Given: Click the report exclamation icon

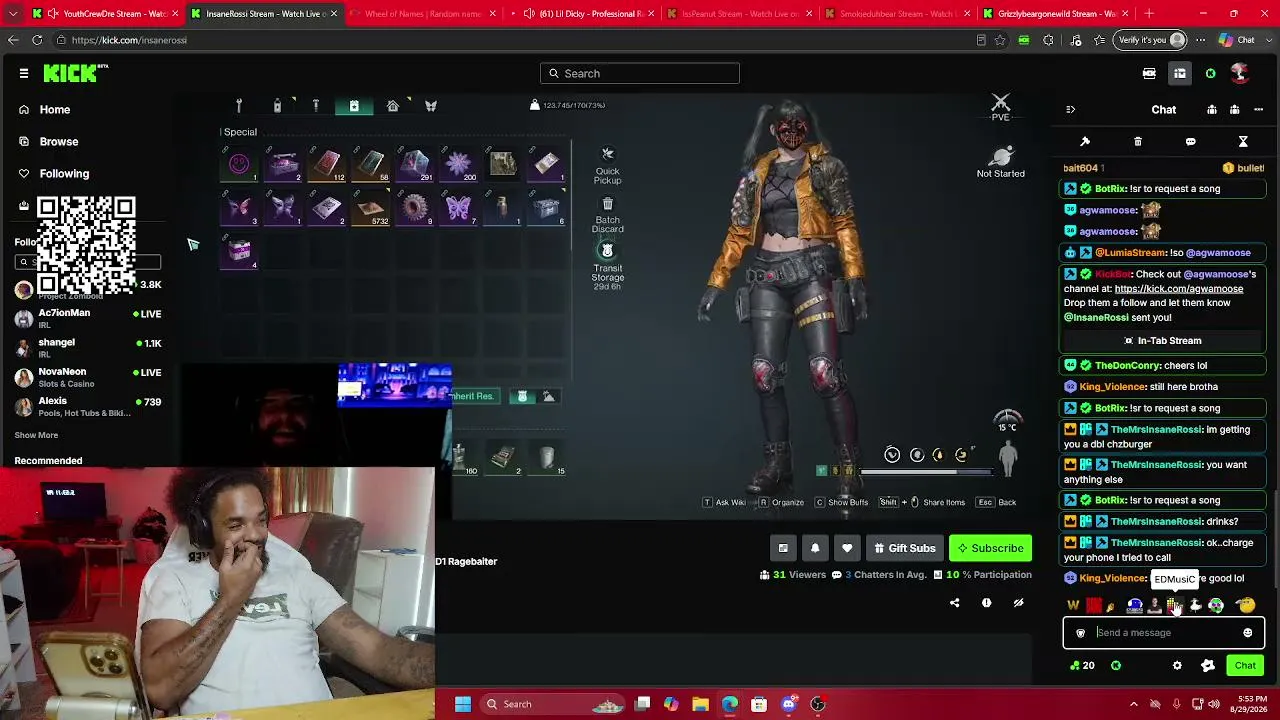Looking at the screenshot, I should pos(986,603).
